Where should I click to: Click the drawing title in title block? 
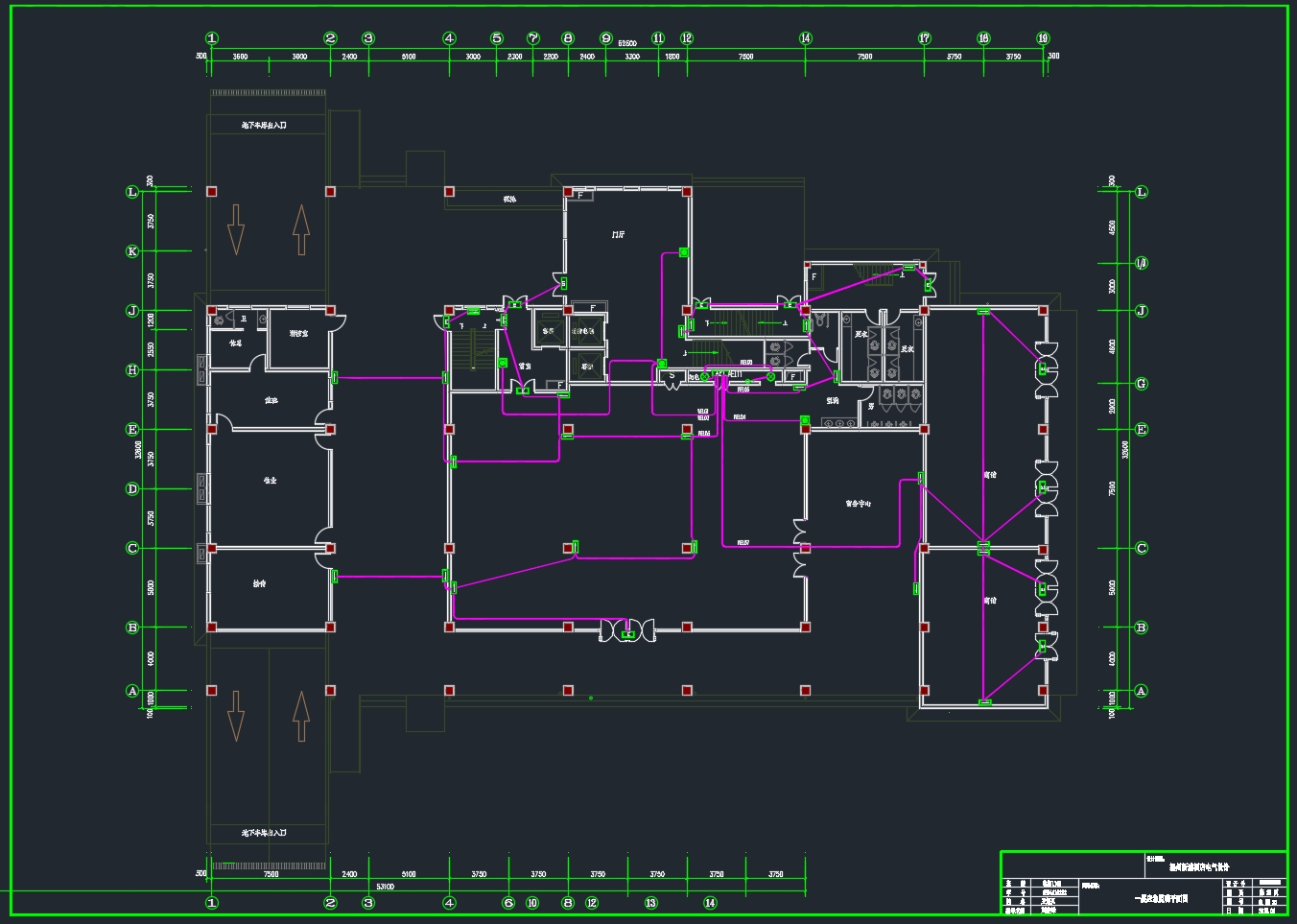point(1161,899)
